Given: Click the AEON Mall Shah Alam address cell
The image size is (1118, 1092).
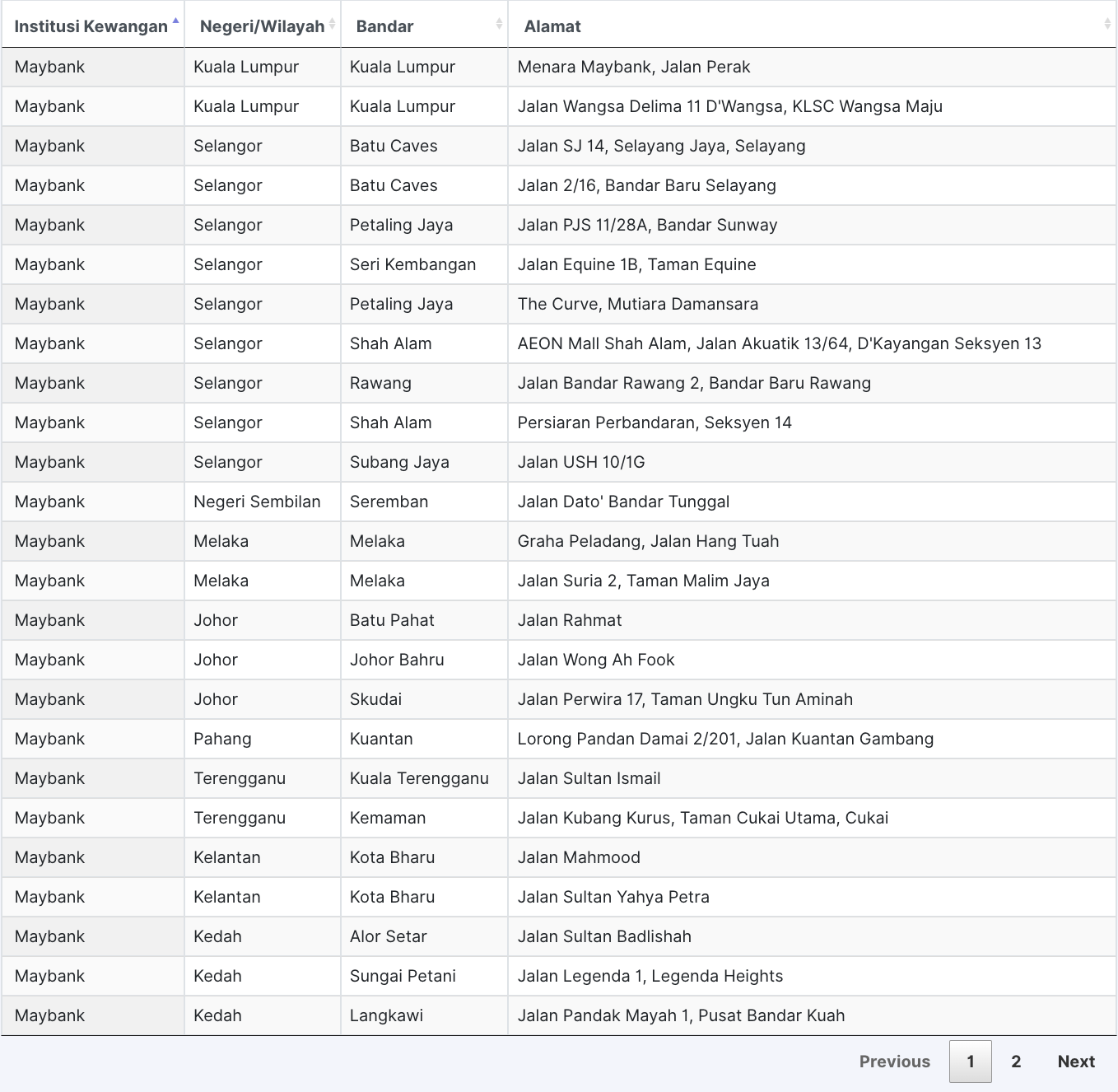Looking at the screenshot, I should click(x=778, y=343).
